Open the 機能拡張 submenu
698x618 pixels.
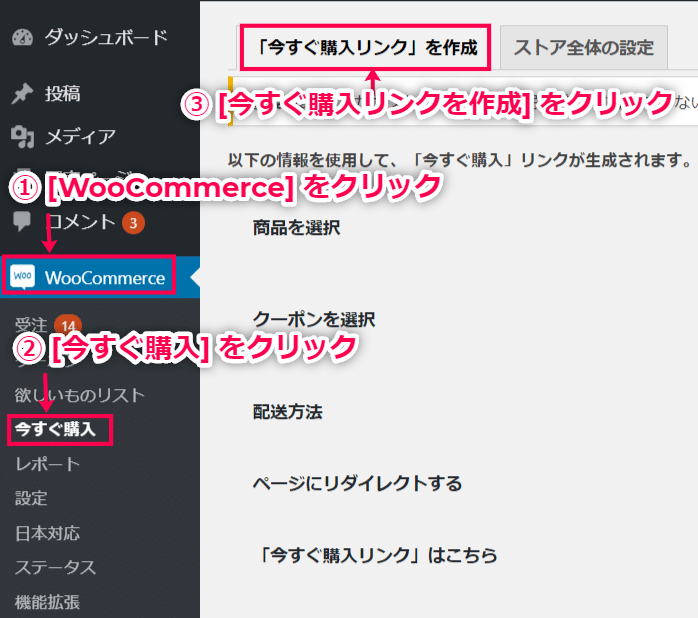[47, 602]
